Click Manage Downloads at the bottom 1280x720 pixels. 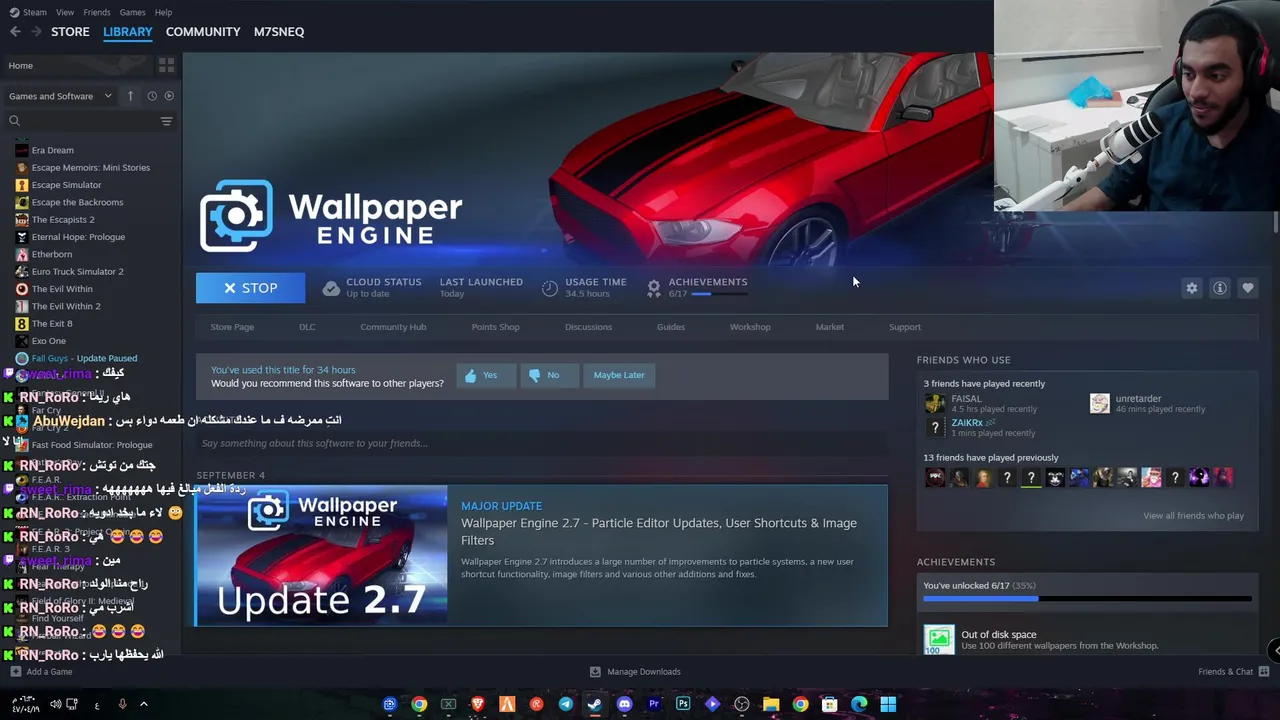pos(635,672)
